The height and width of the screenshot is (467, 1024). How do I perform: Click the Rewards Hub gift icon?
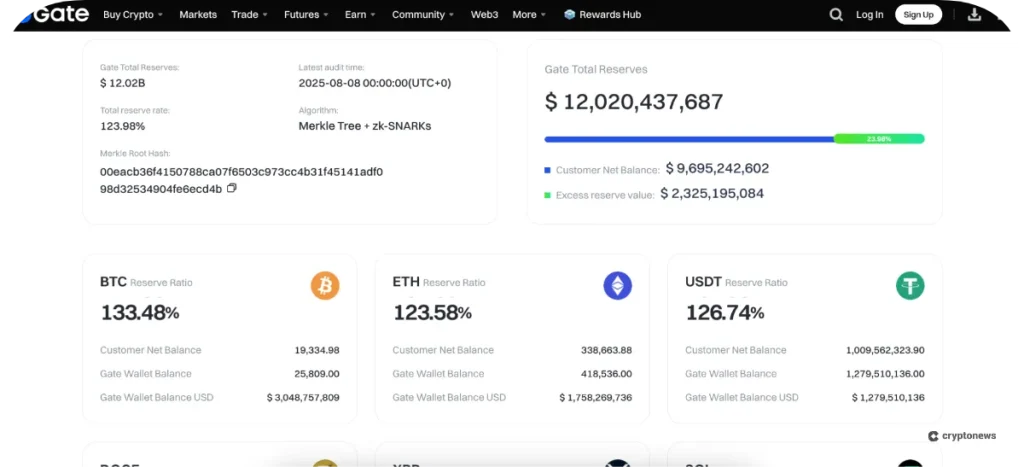tap(569, 14)
